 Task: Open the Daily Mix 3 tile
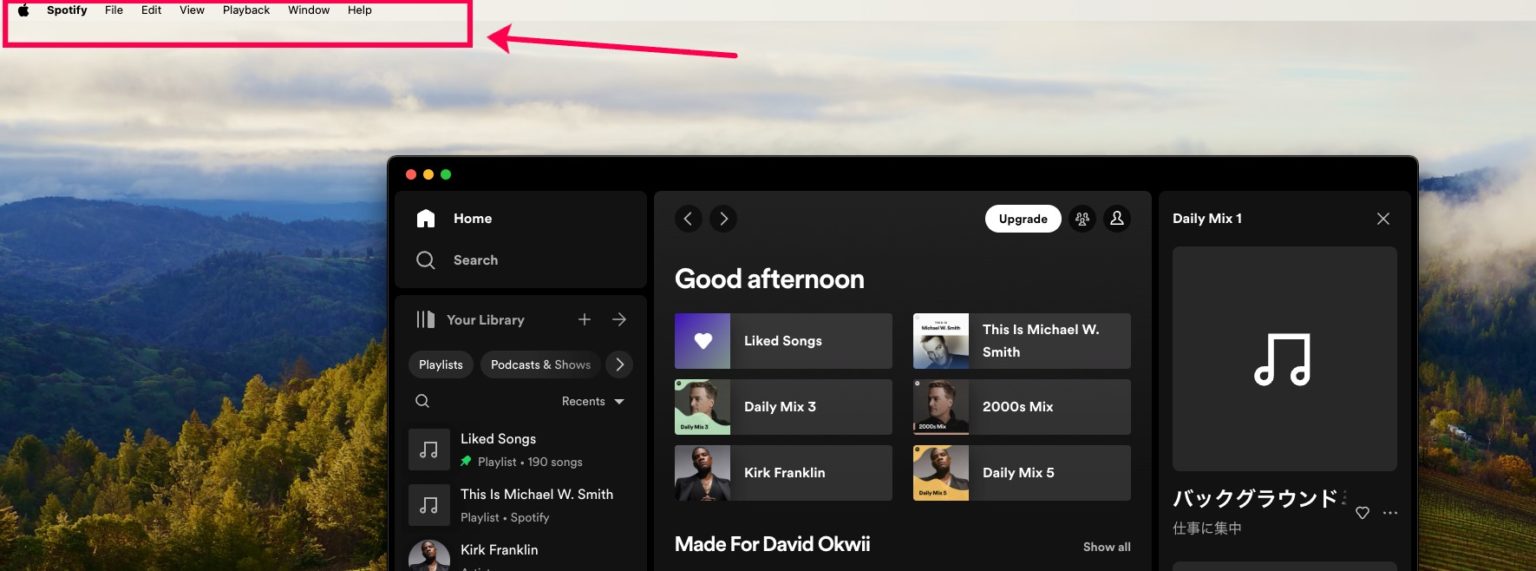coord(783,407)
